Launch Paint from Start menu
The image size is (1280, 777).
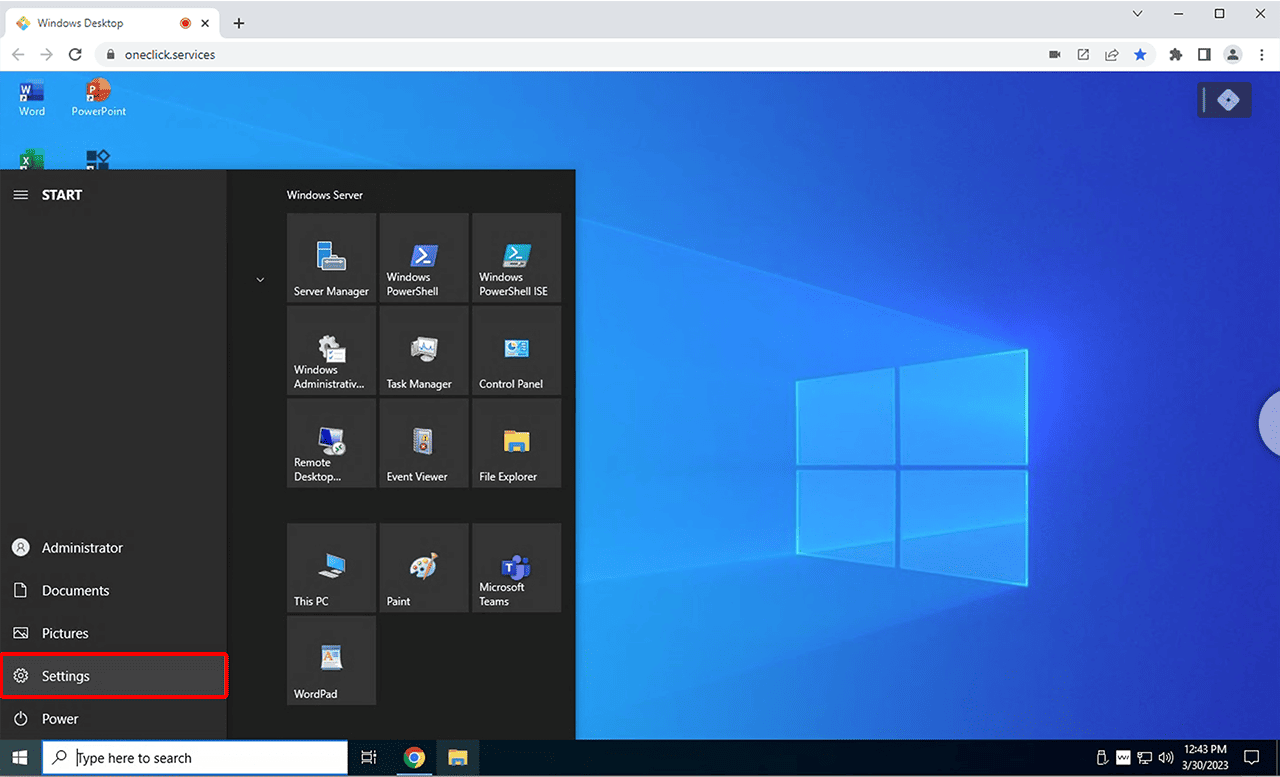[x=424, y=568]
